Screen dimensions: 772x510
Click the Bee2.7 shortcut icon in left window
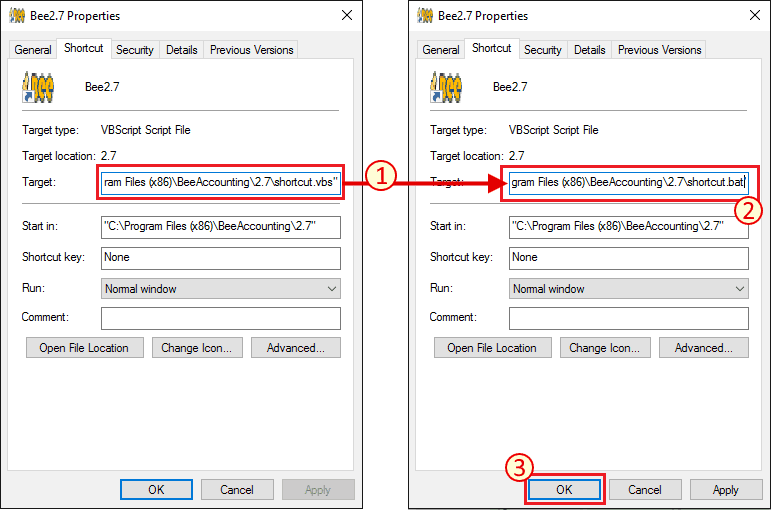(38, 87)
